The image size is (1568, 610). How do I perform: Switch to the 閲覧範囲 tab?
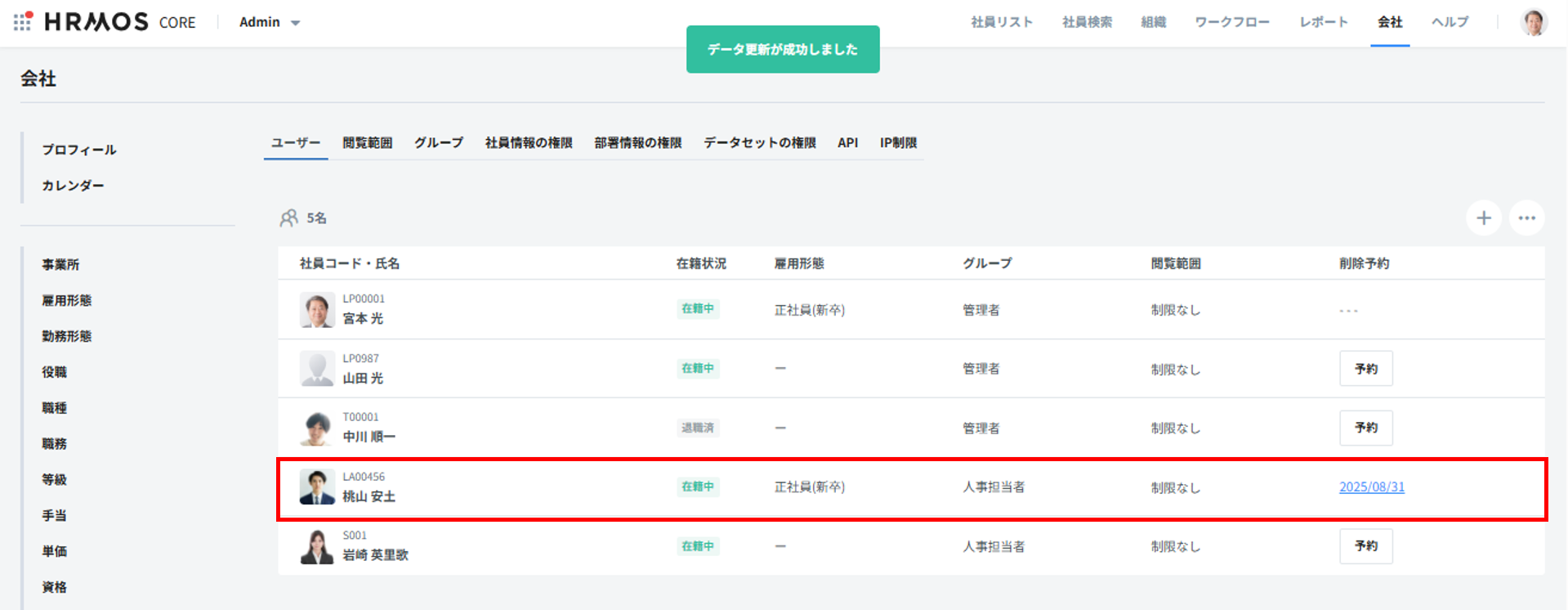tap(367, 143)
